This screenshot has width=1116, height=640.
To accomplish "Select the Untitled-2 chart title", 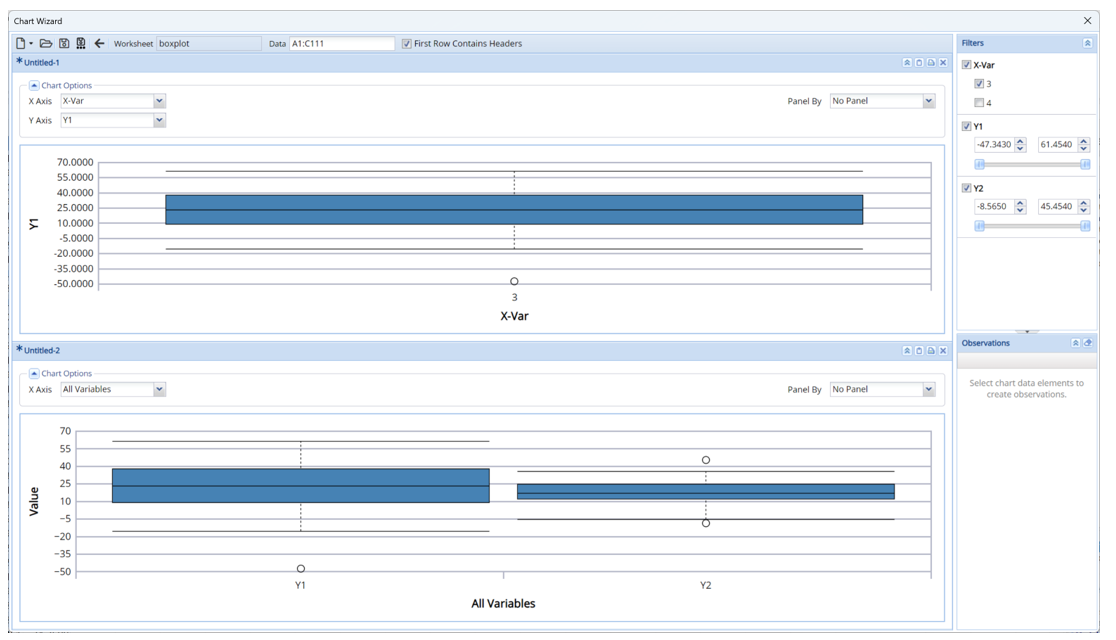I will 43,350.
